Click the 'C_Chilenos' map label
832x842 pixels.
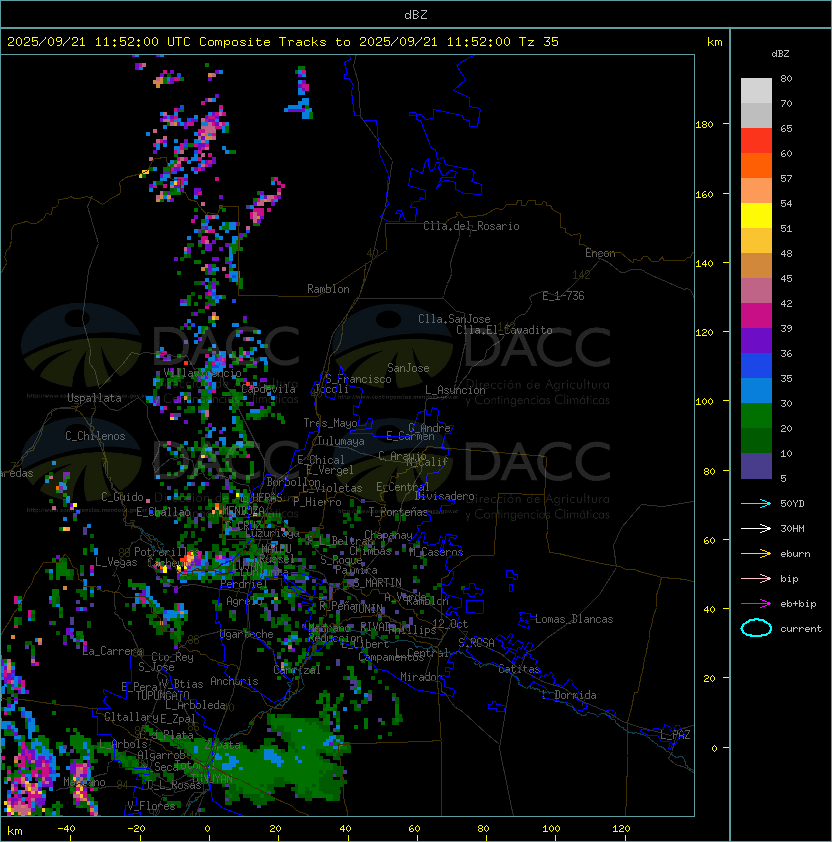[x=95, y=436]
